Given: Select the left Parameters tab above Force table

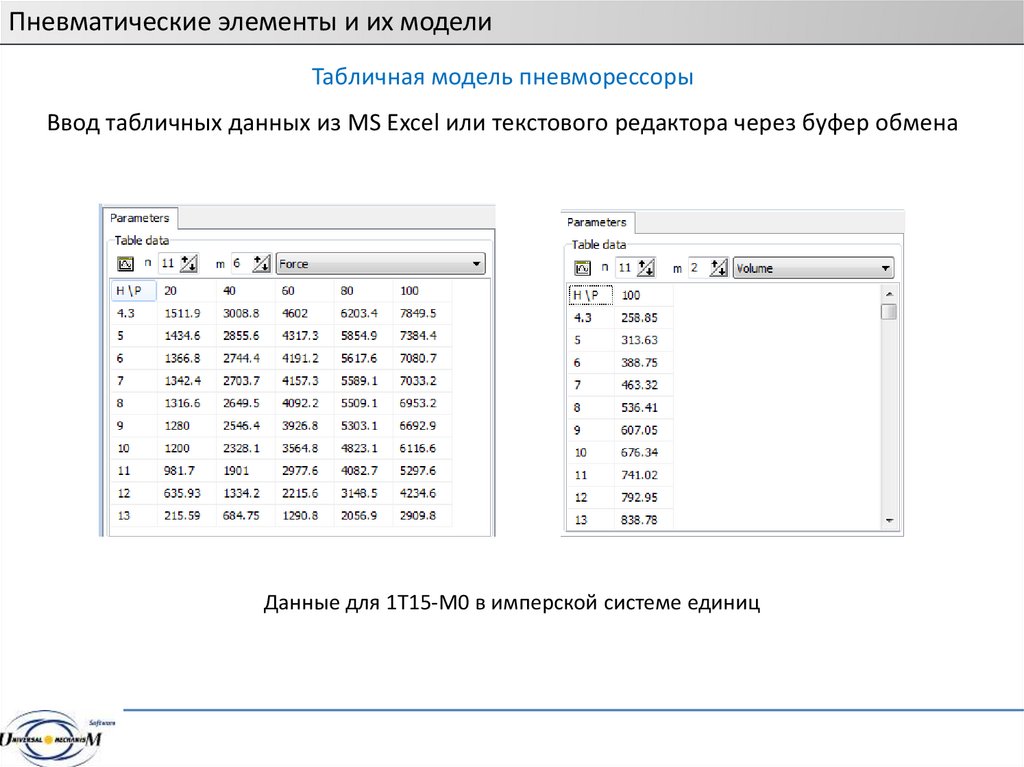Looking at the screenshot, I should point(139,218).
